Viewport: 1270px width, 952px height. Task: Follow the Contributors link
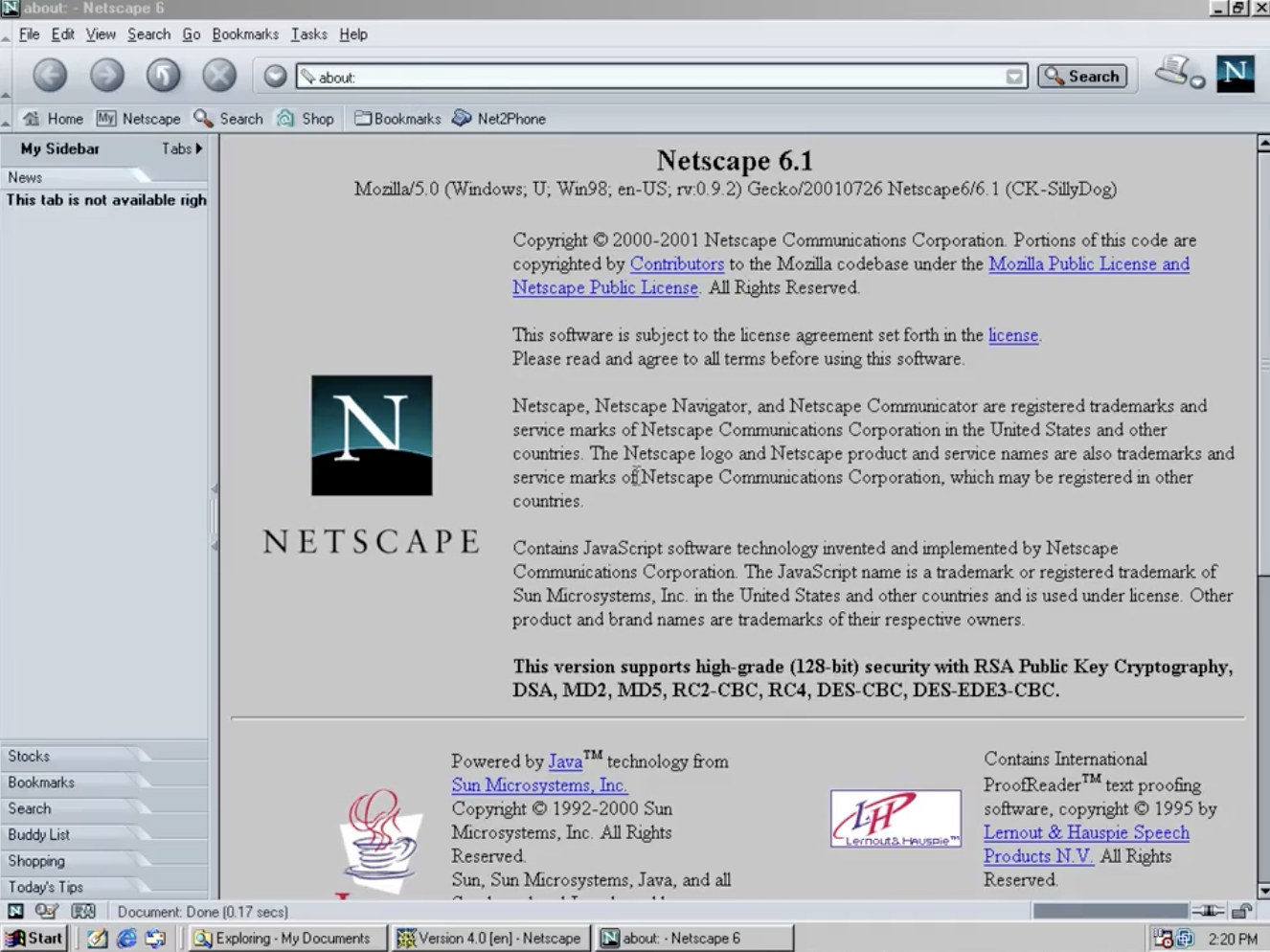[x=677, y=263]
